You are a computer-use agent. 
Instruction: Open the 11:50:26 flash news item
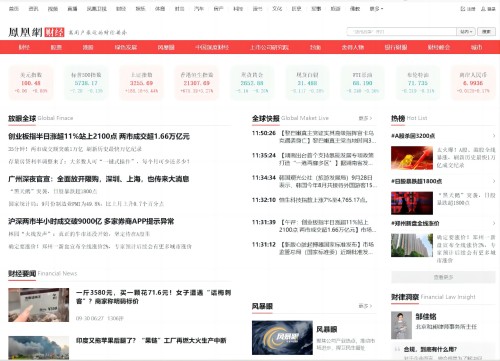point(314,137)
